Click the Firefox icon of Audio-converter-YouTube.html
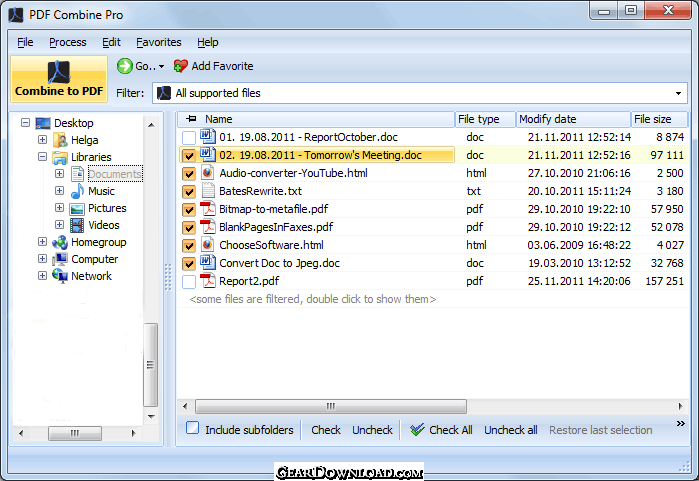 pos(207,172)
